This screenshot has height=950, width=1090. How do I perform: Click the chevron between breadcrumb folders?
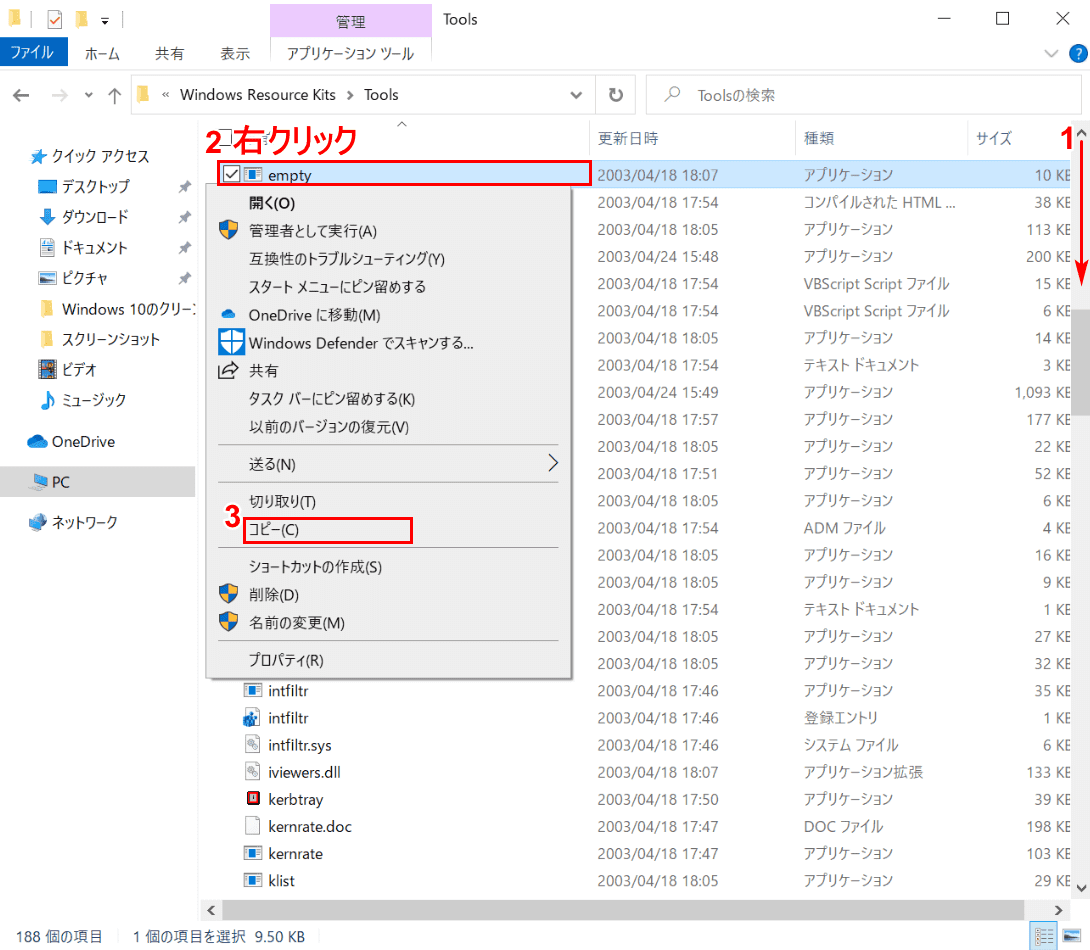coord(350,95)
